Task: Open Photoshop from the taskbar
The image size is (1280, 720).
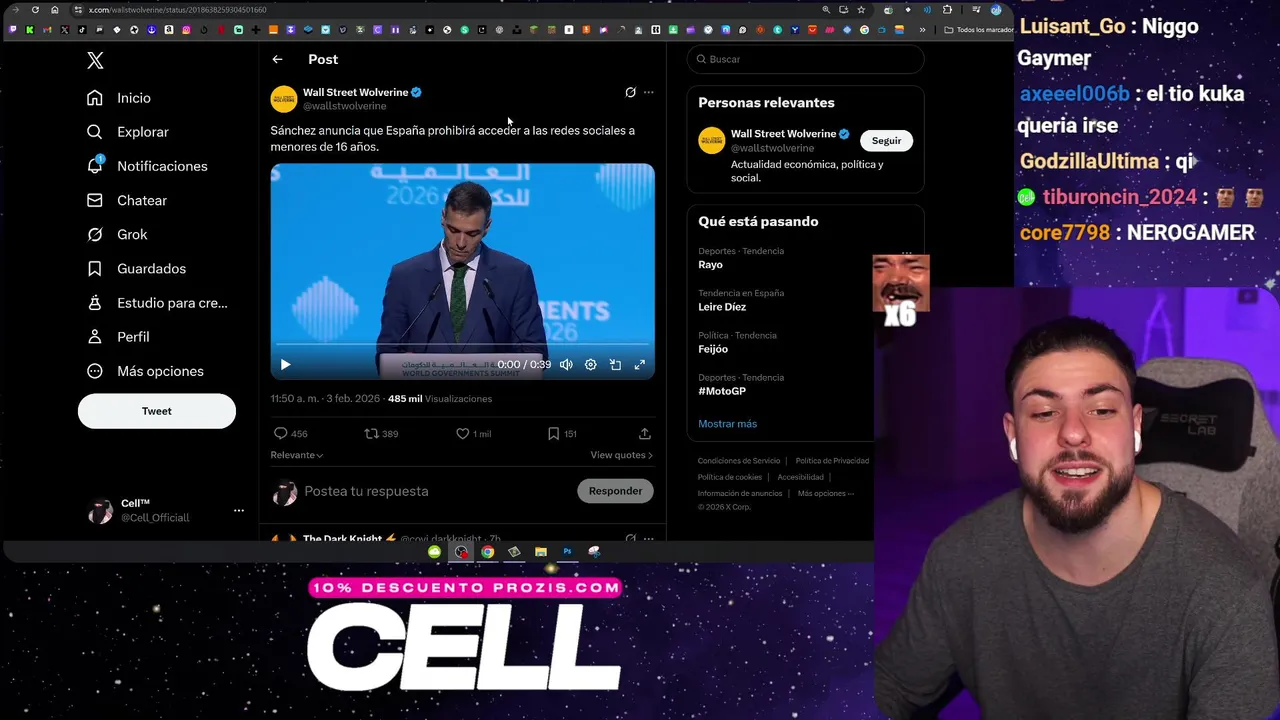Action: (x=567, y=552)
